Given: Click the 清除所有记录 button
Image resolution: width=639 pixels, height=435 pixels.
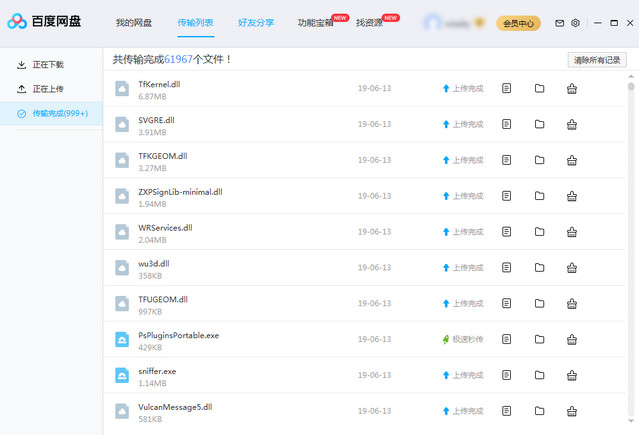Looking at the screenshot, I should [x=597, y=60].
